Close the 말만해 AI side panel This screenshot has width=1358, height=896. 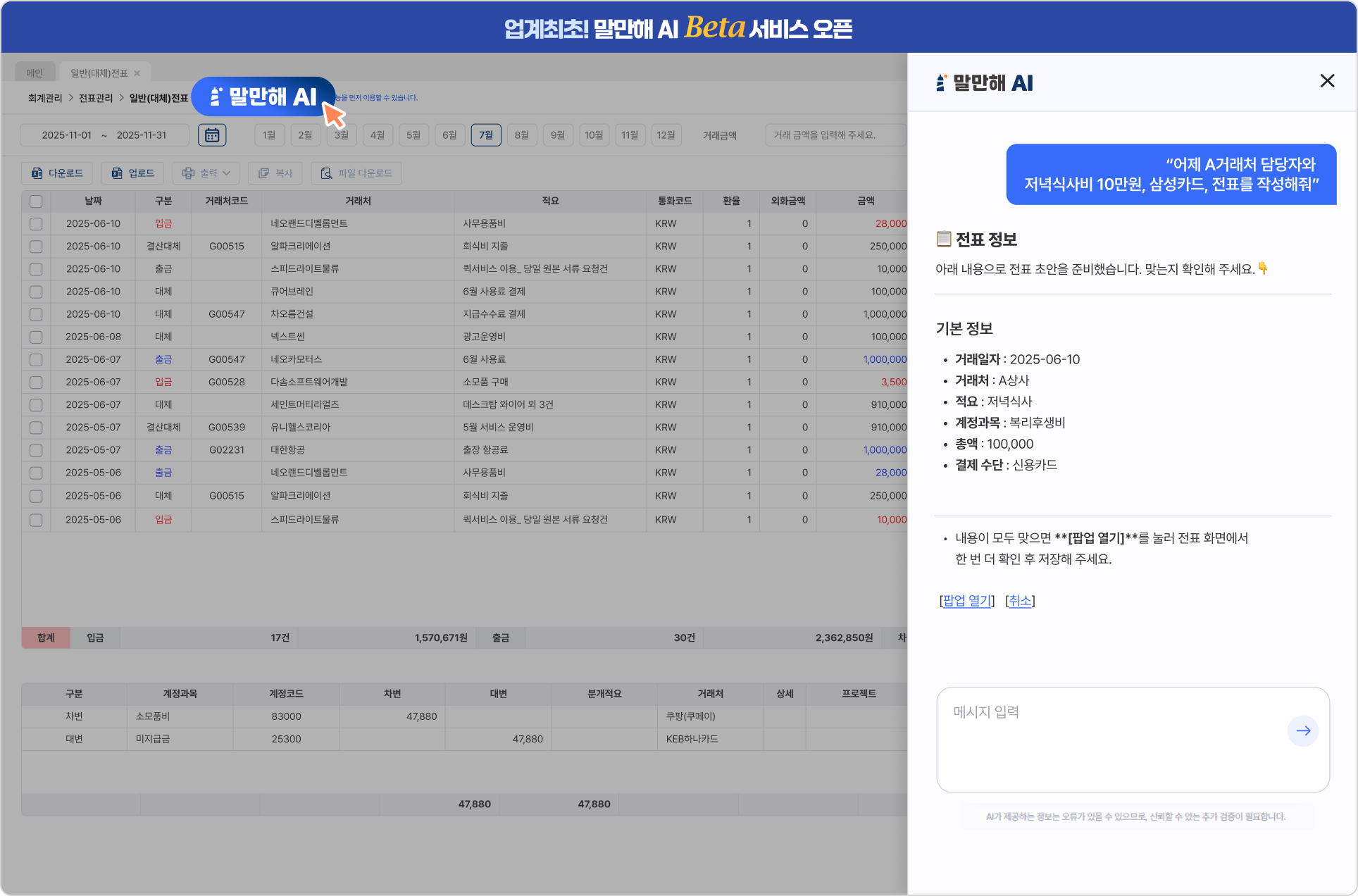[x=1327, y=81]
